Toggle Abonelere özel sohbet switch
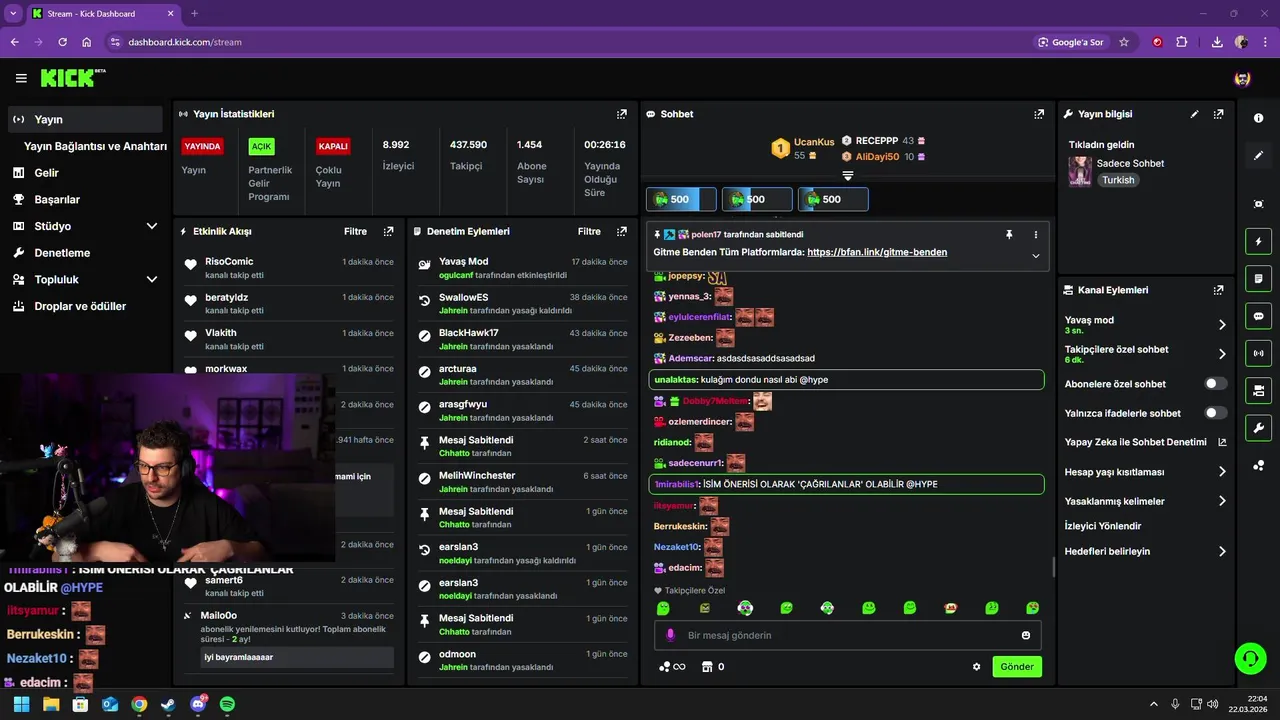This screenshot has width=1280, height=720. (x=1216, y=384)
